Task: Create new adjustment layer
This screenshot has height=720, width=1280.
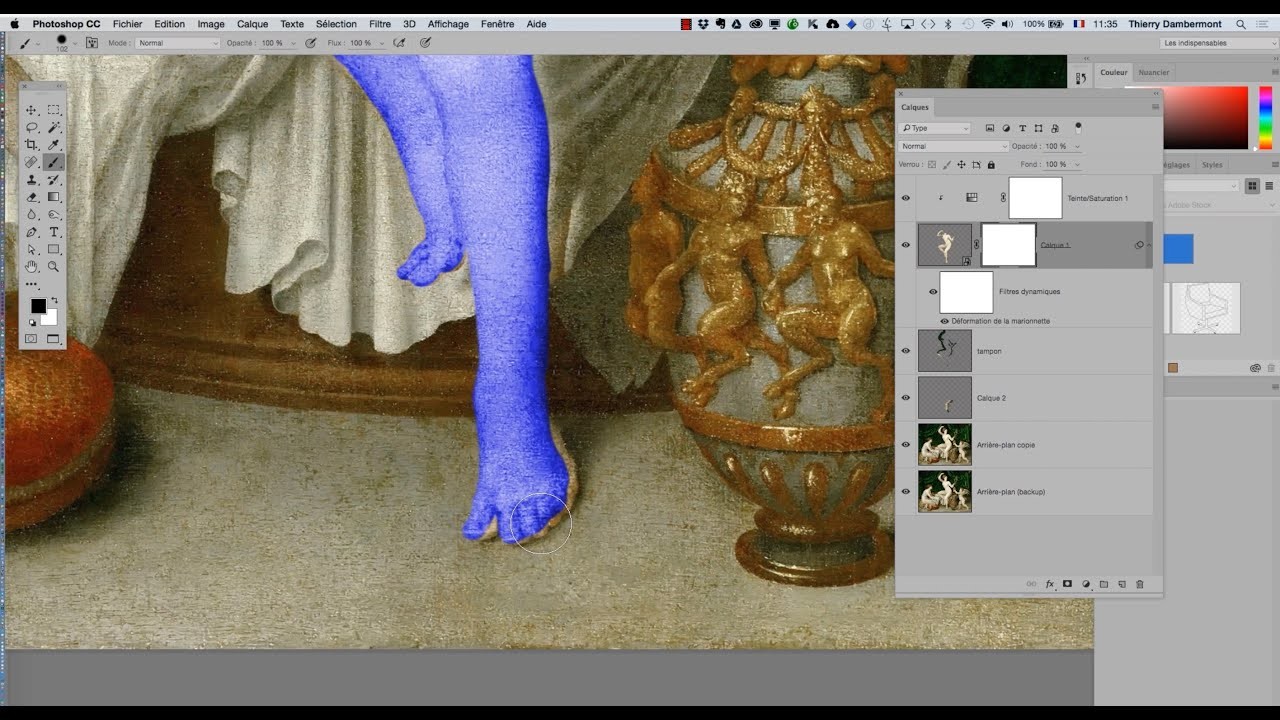Action: 1085,584
